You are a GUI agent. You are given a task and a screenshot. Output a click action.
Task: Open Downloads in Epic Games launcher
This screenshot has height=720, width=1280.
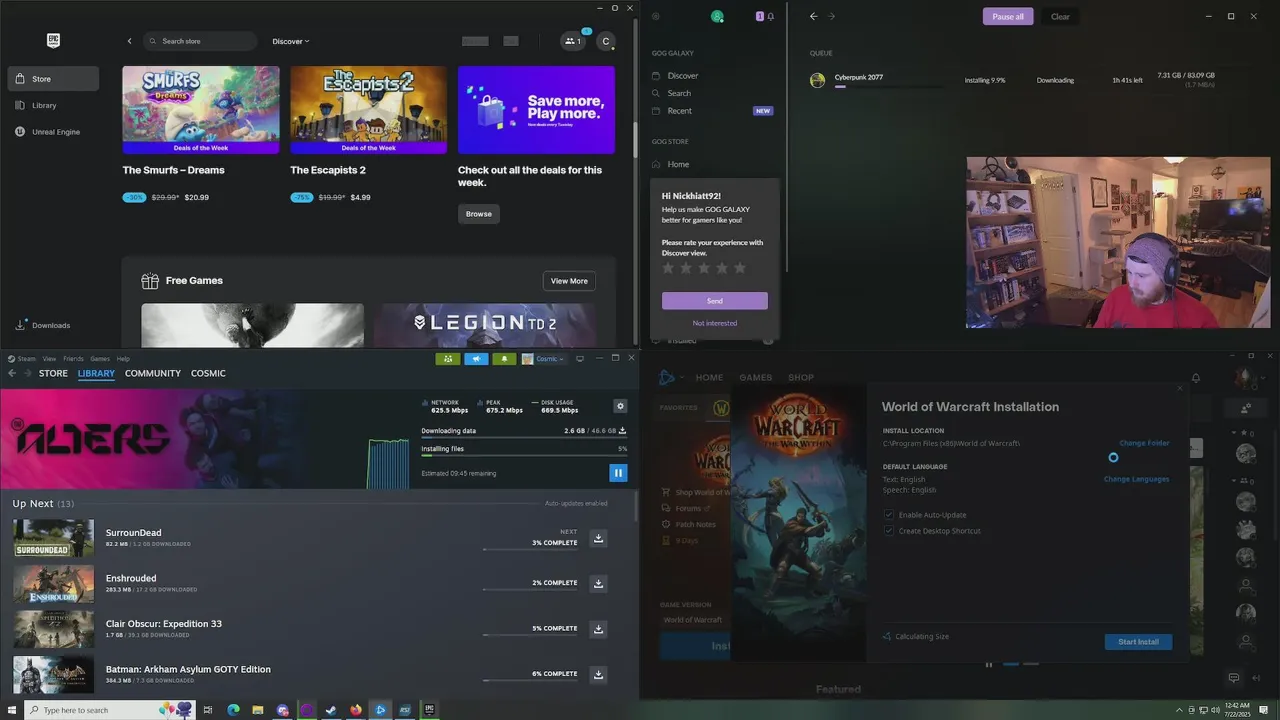pos(43,325)
